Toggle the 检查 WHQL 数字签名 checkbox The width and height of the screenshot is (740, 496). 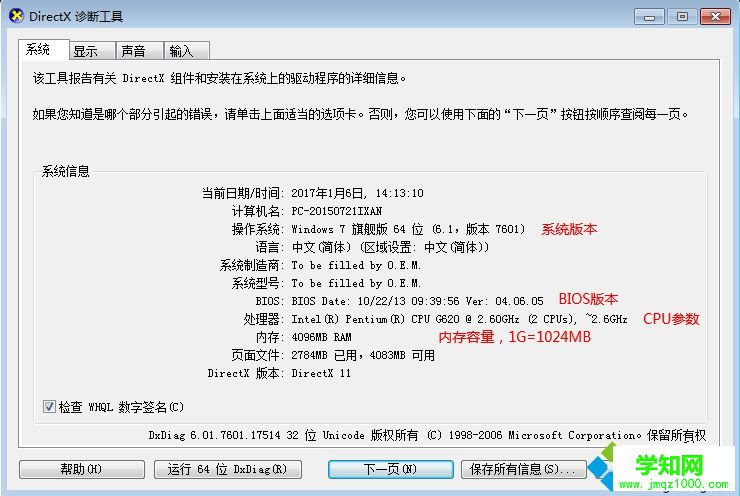49,406
